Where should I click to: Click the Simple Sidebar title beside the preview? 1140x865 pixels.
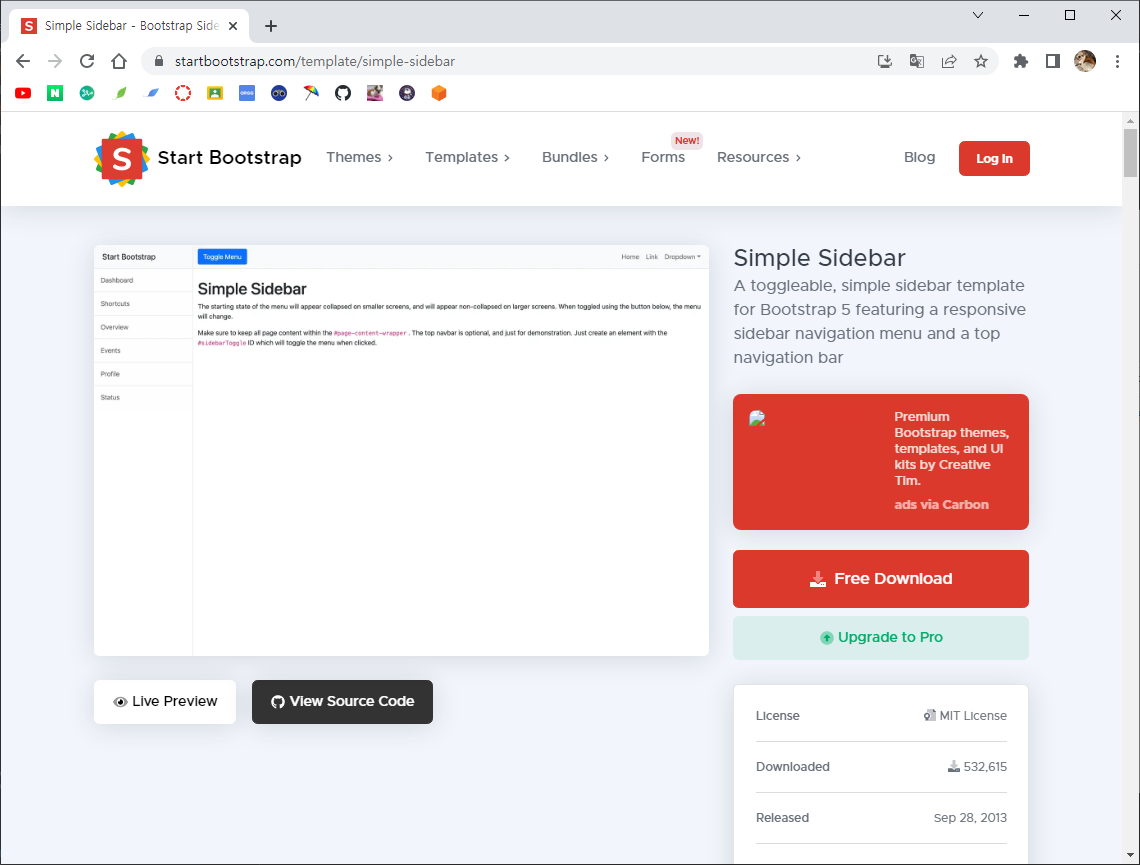pos(819,258)
